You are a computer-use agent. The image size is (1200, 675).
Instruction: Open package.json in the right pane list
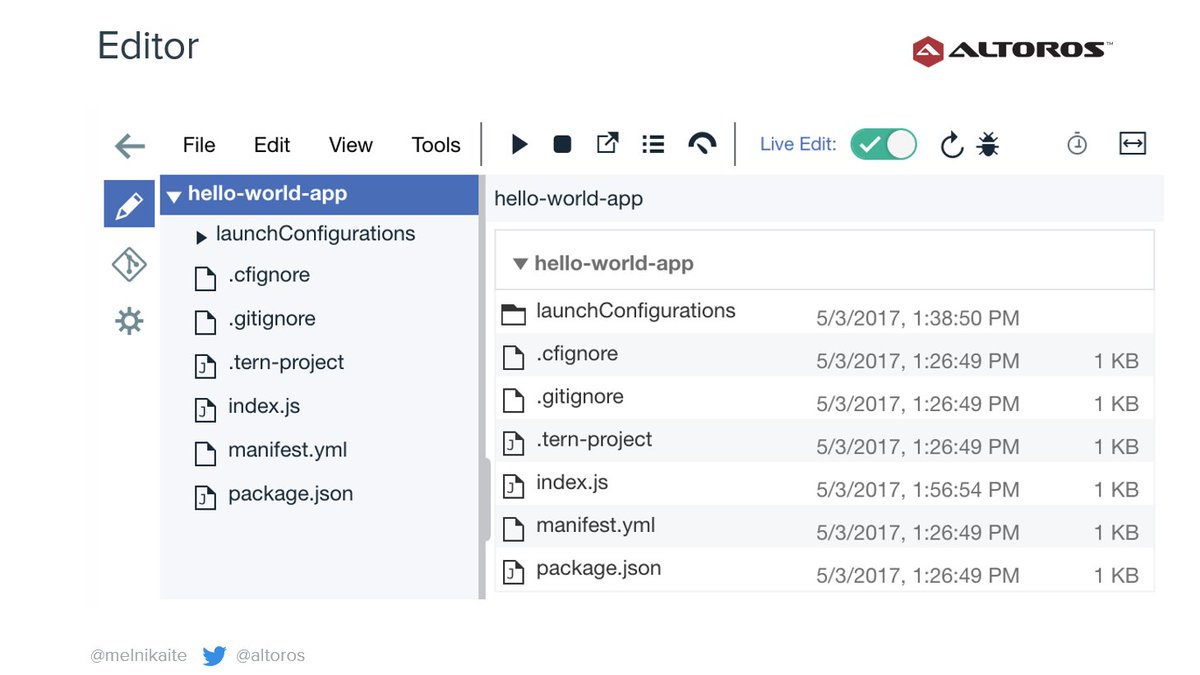coord(599,569)
